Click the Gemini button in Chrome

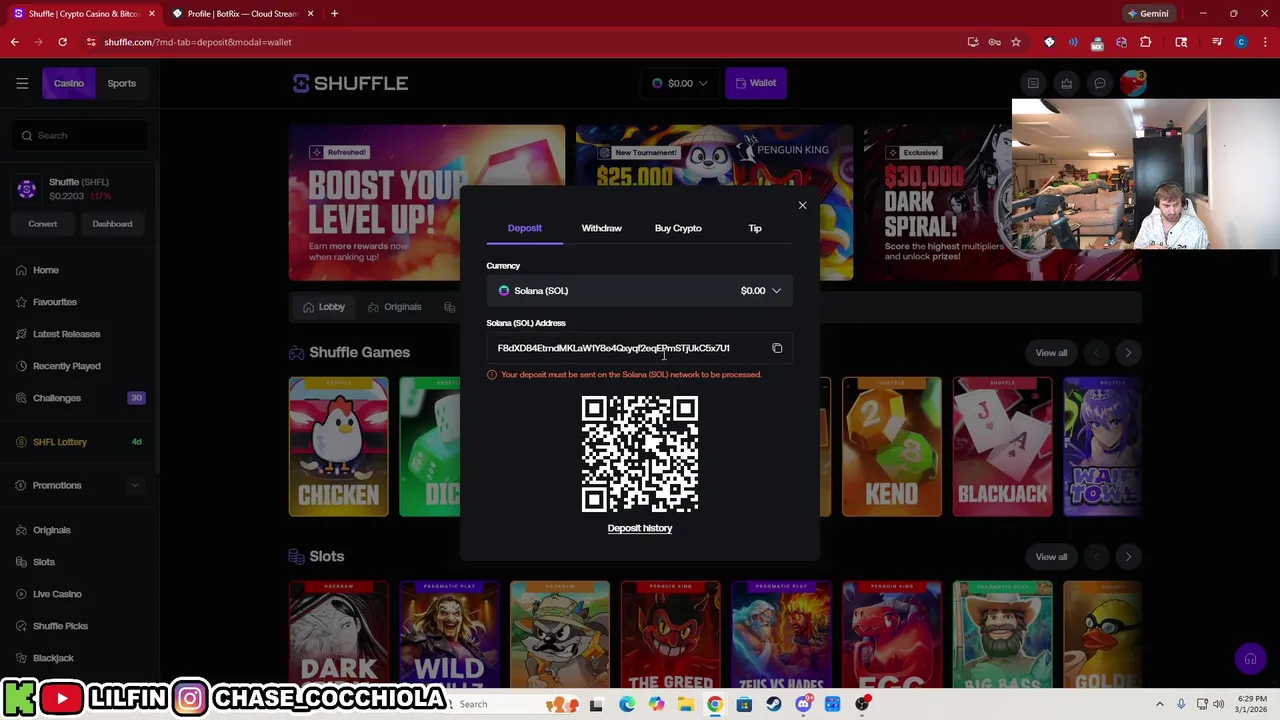click(1148, 13)
